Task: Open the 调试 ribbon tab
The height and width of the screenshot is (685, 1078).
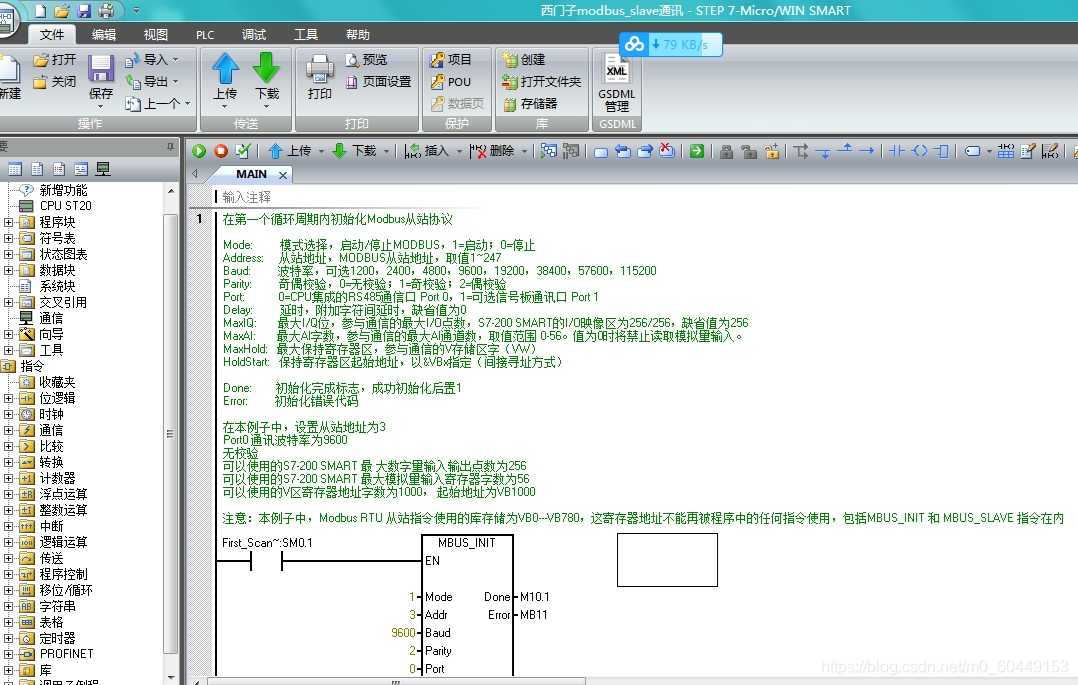Action: tap(254, 34)
